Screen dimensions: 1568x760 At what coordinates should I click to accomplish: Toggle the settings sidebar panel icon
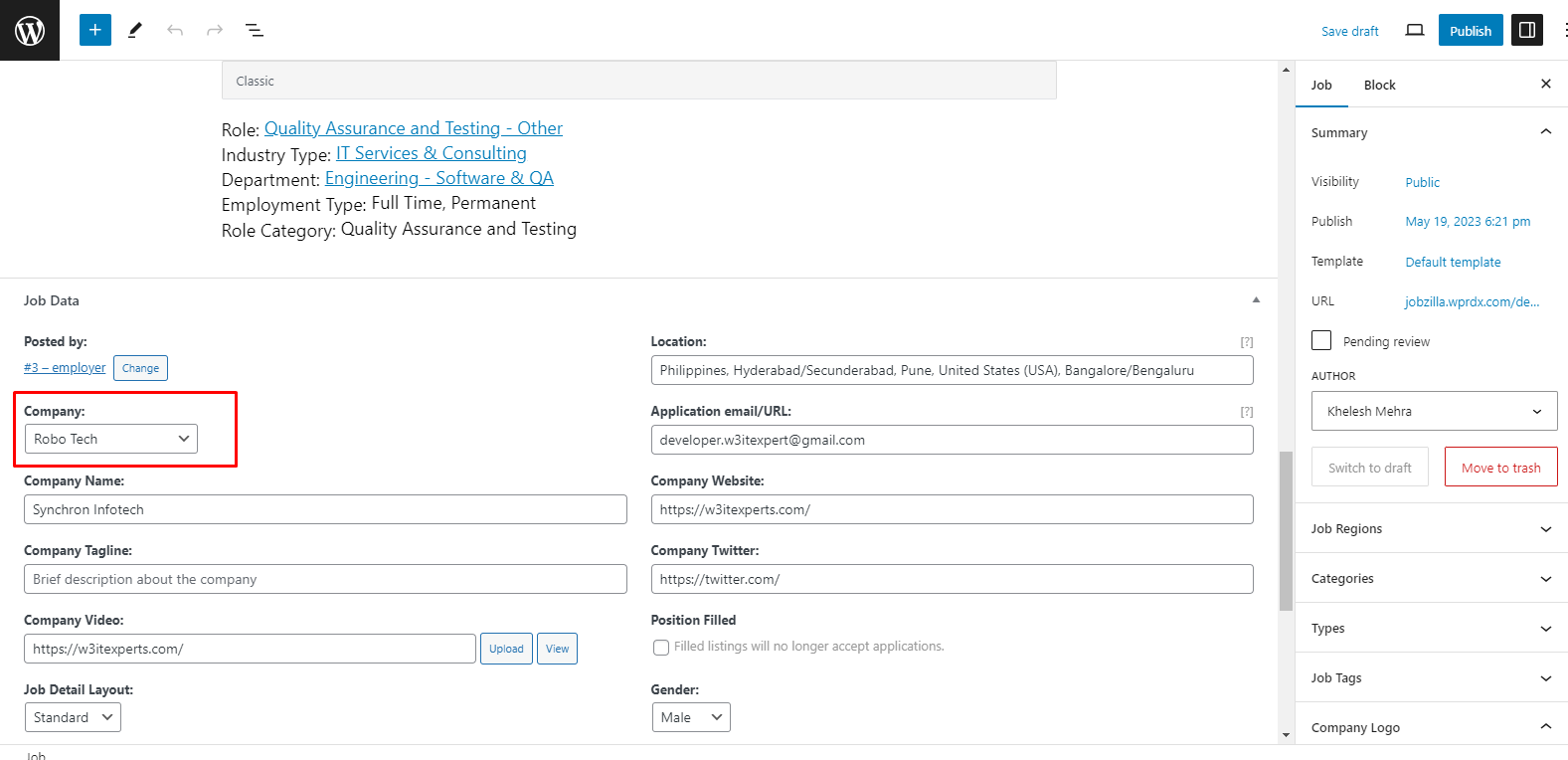(x=1527, y=30)
